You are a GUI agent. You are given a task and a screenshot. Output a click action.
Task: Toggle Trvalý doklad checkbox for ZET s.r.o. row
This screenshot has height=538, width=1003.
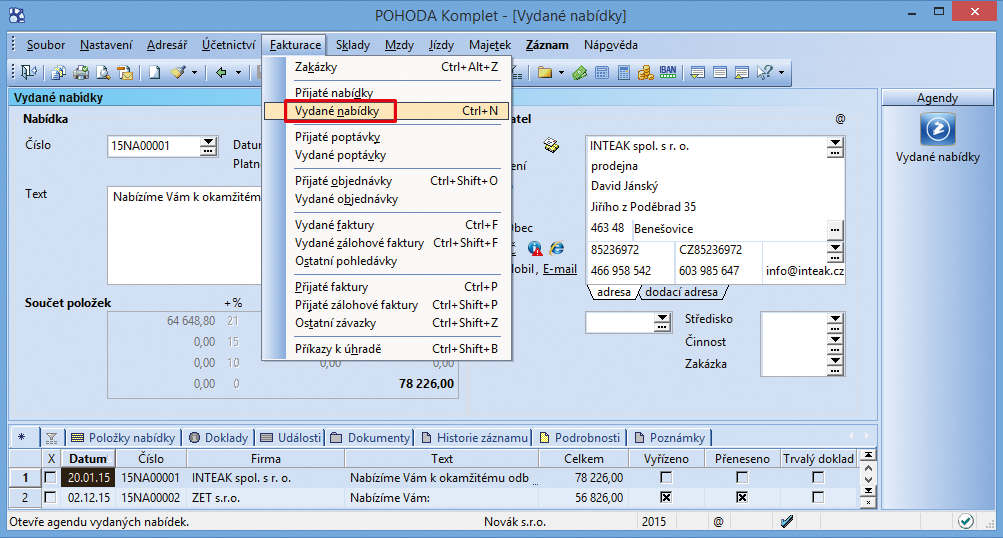817,497
